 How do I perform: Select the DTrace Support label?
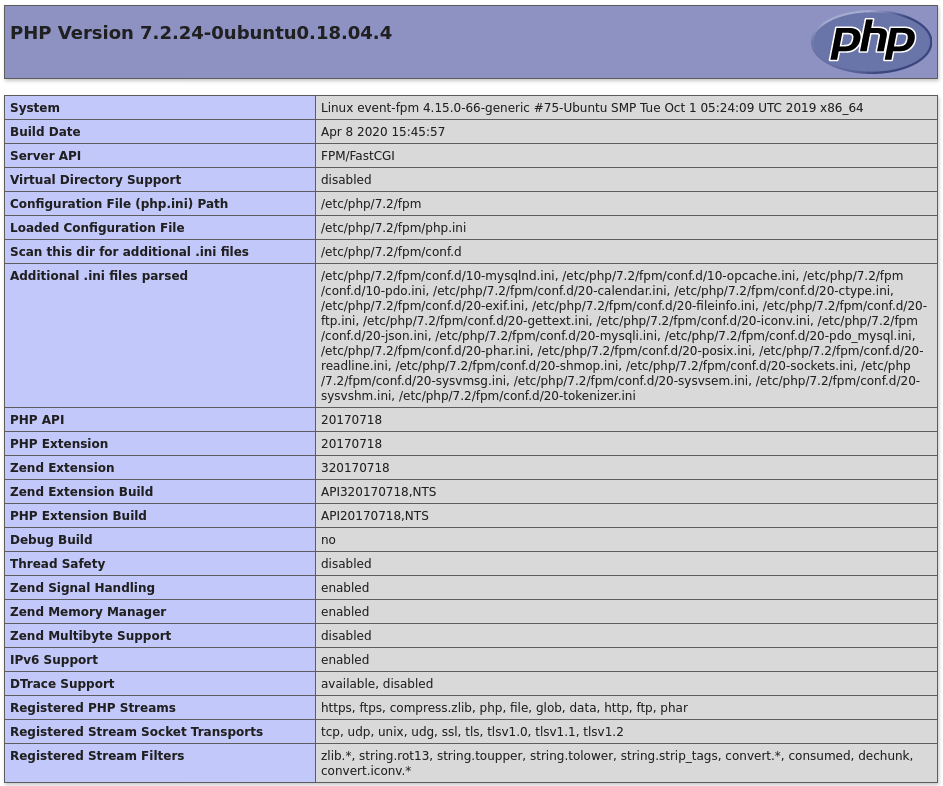(62, 684)
